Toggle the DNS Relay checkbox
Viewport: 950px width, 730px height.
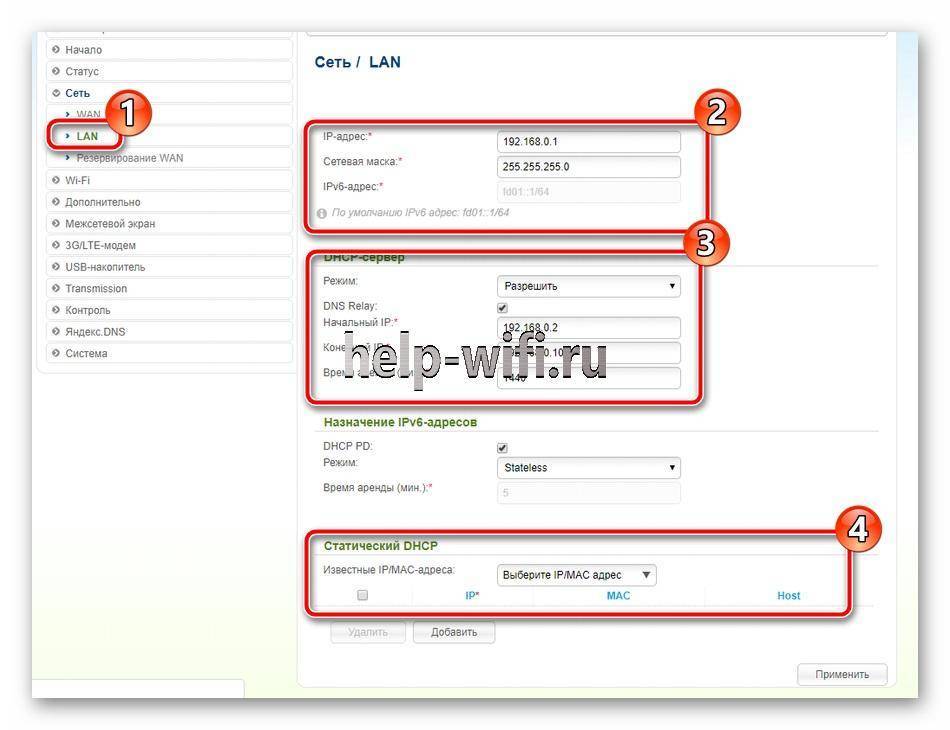tap(502, 308)
